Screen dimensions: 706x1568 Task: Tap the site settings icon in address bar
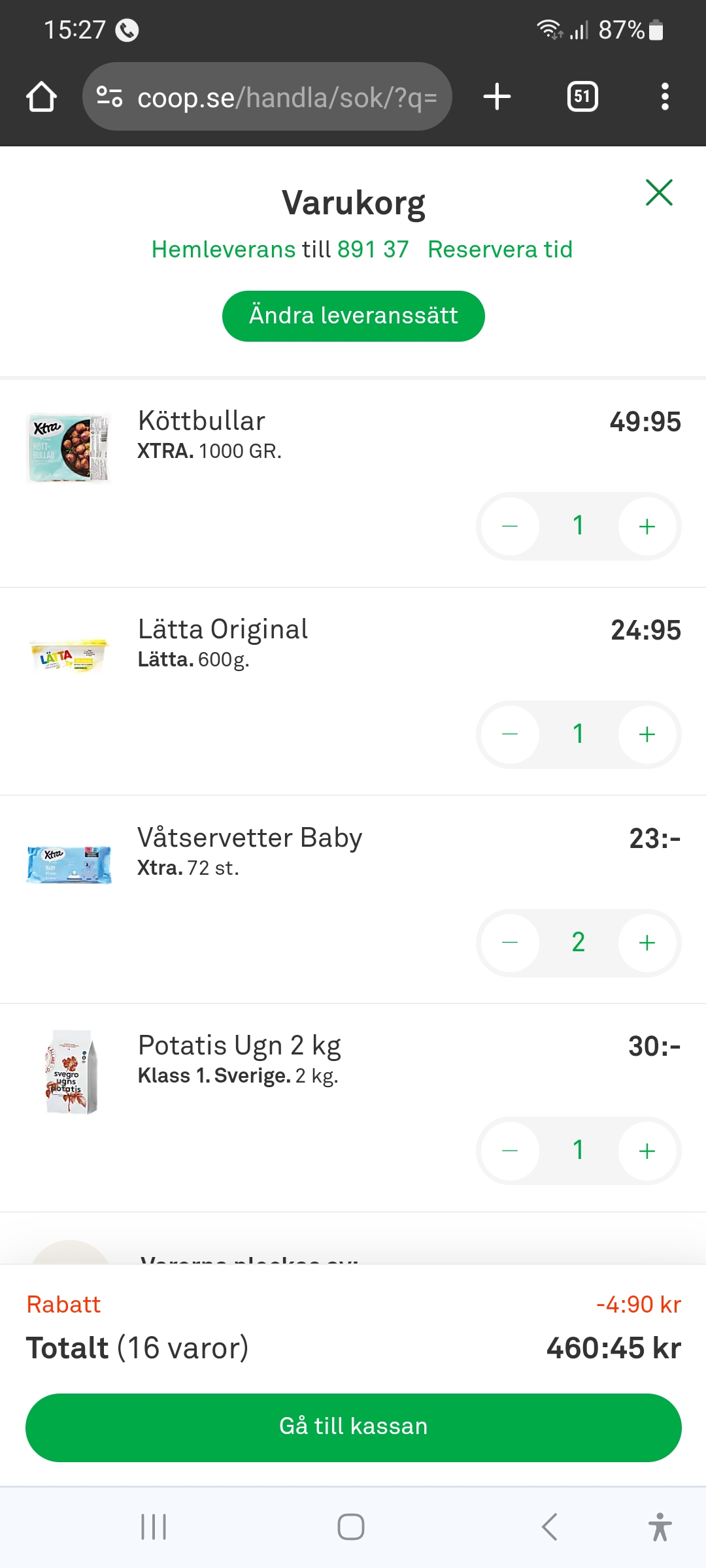click(x=110, y=97)
